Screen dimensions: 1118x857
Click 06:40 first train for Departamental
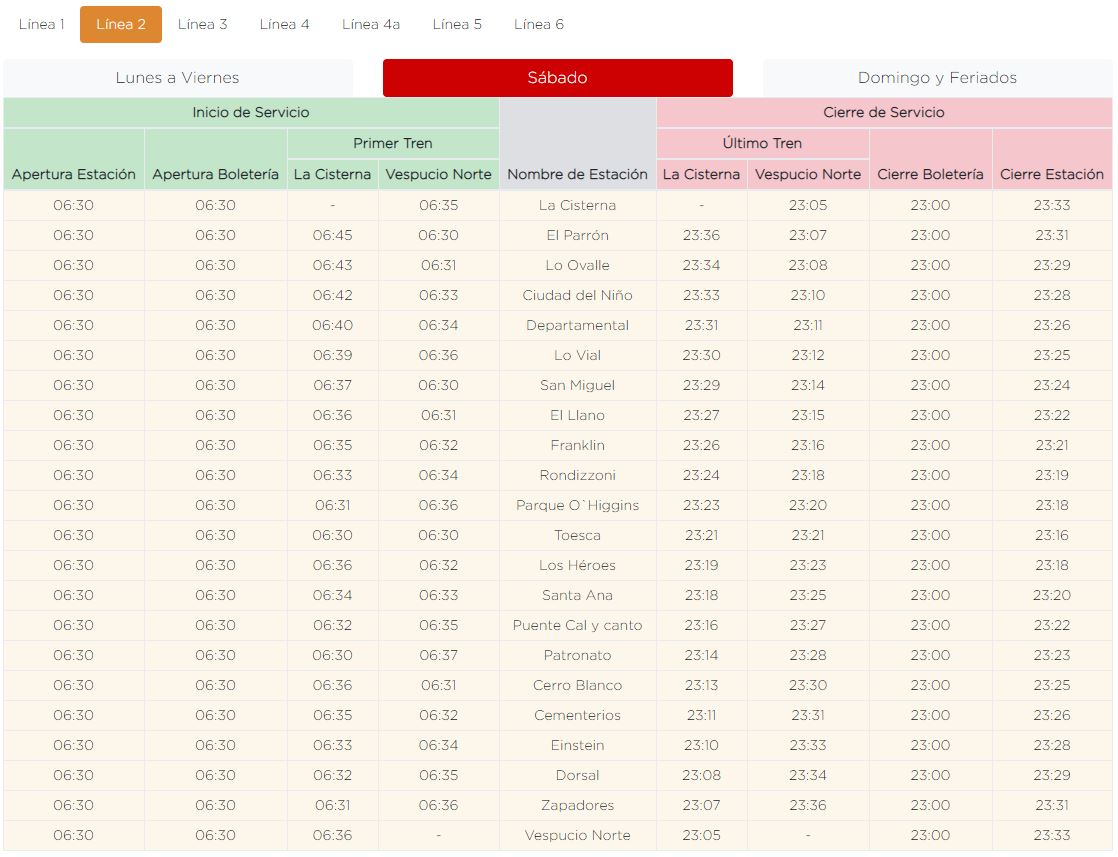coord(332,325)
